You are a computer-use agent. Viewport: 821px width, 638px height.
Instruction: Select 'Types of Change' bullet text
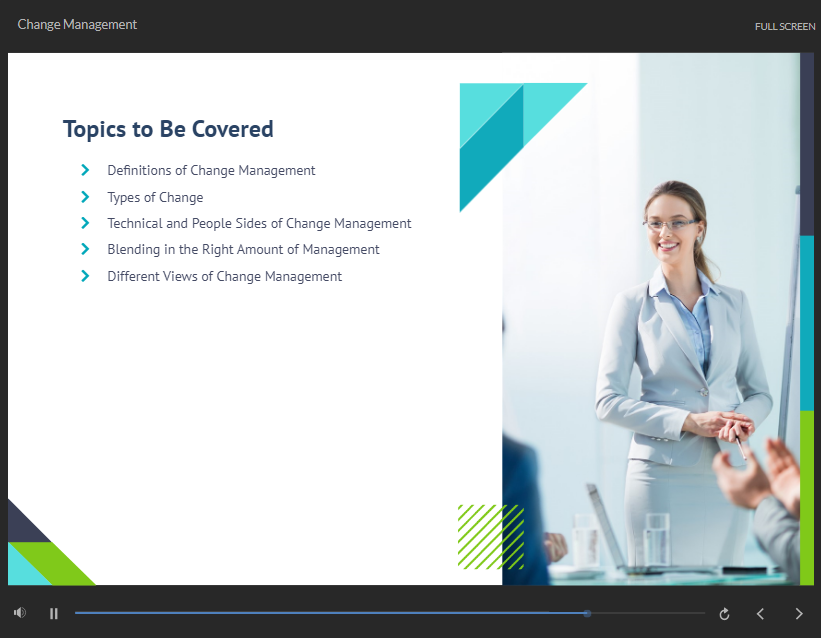(155, 197)
